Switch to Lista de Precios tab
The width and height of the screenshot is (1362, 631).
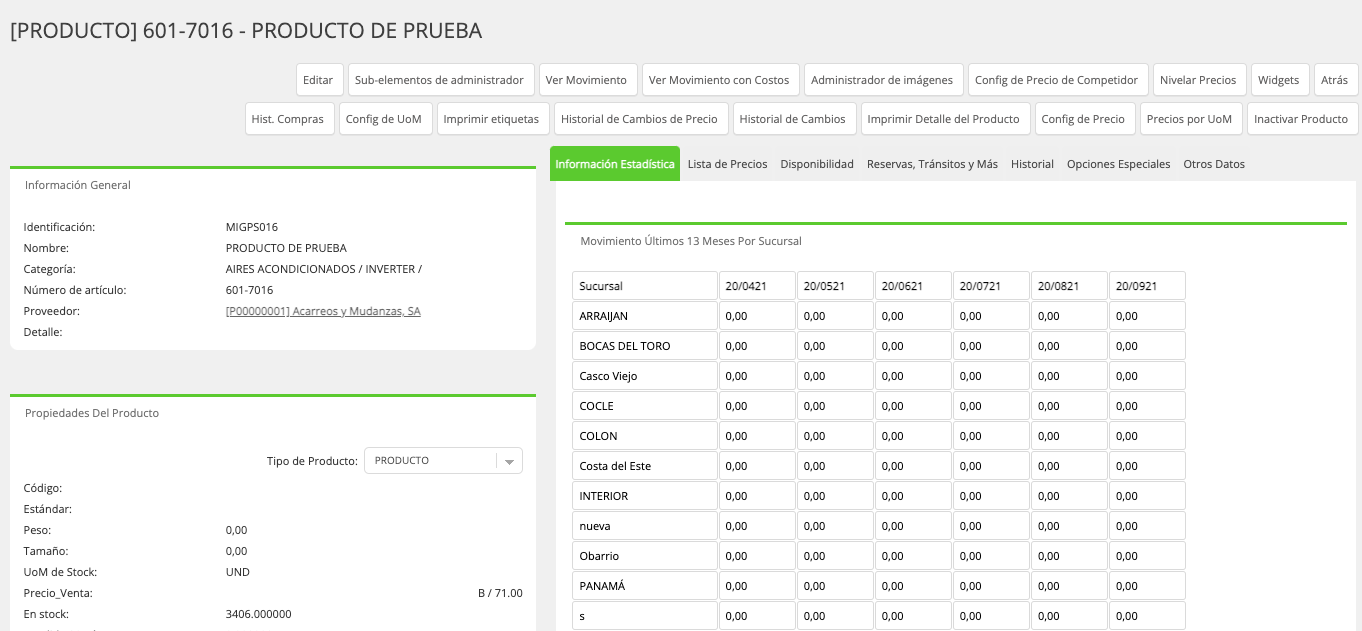[728, 164]
